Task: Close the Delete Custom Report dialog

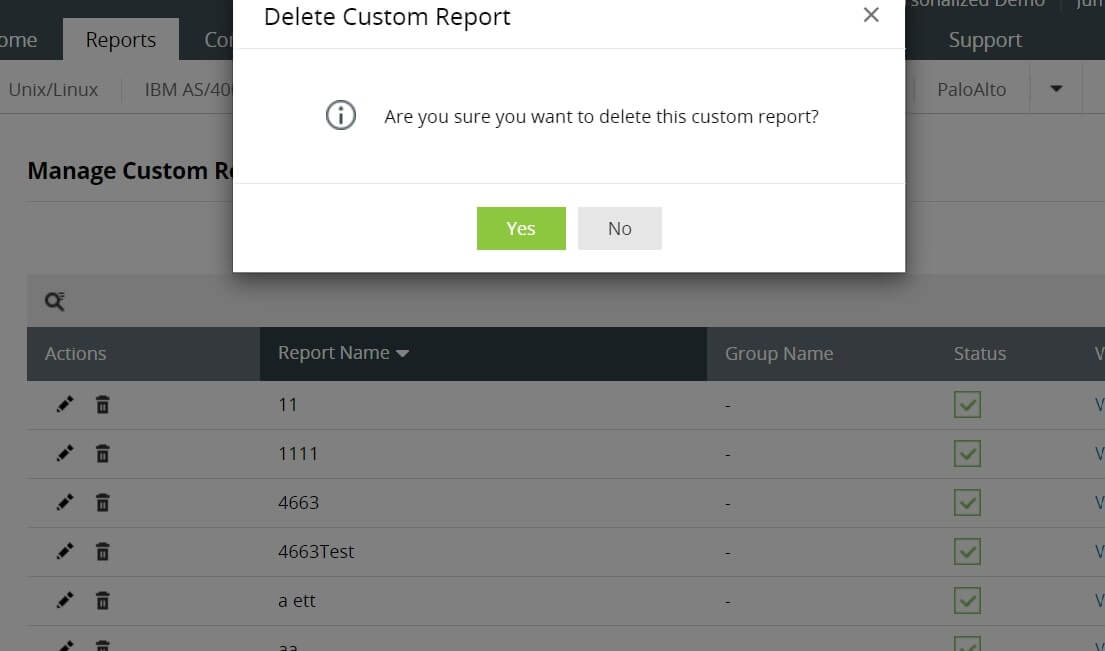Action: pos(871,15)
